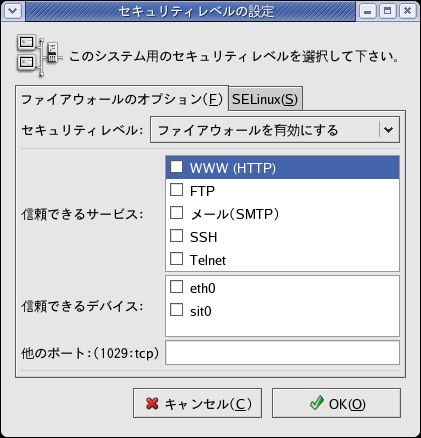Enable the SSH trusted service
This screenshot has height=438, width=421.
point(176,236)
